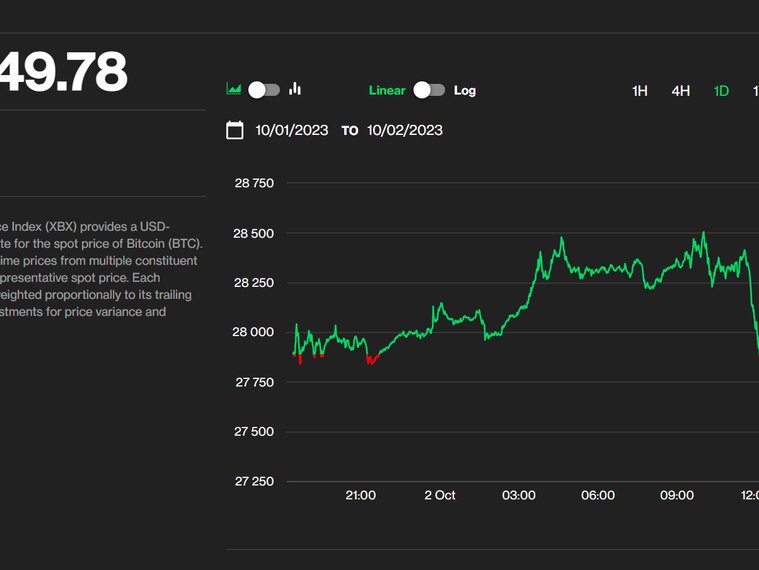Select the Log scale label
The width and height of the screenshot is (759, 570).
coord(465,90)
